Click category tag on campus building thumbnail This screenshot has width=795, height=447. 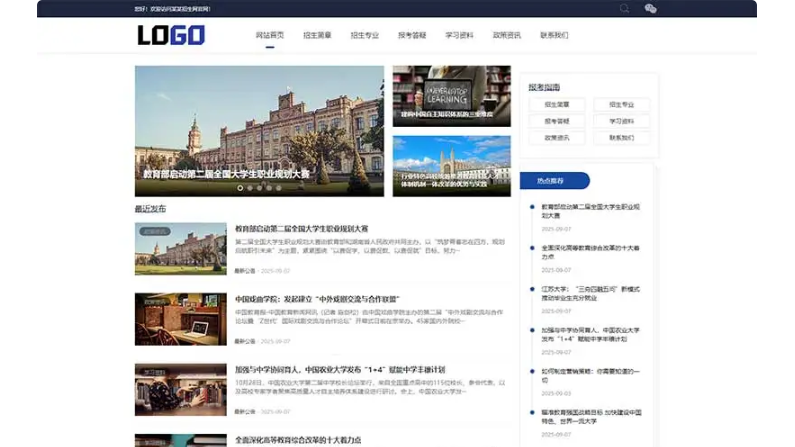pos(155,231)
